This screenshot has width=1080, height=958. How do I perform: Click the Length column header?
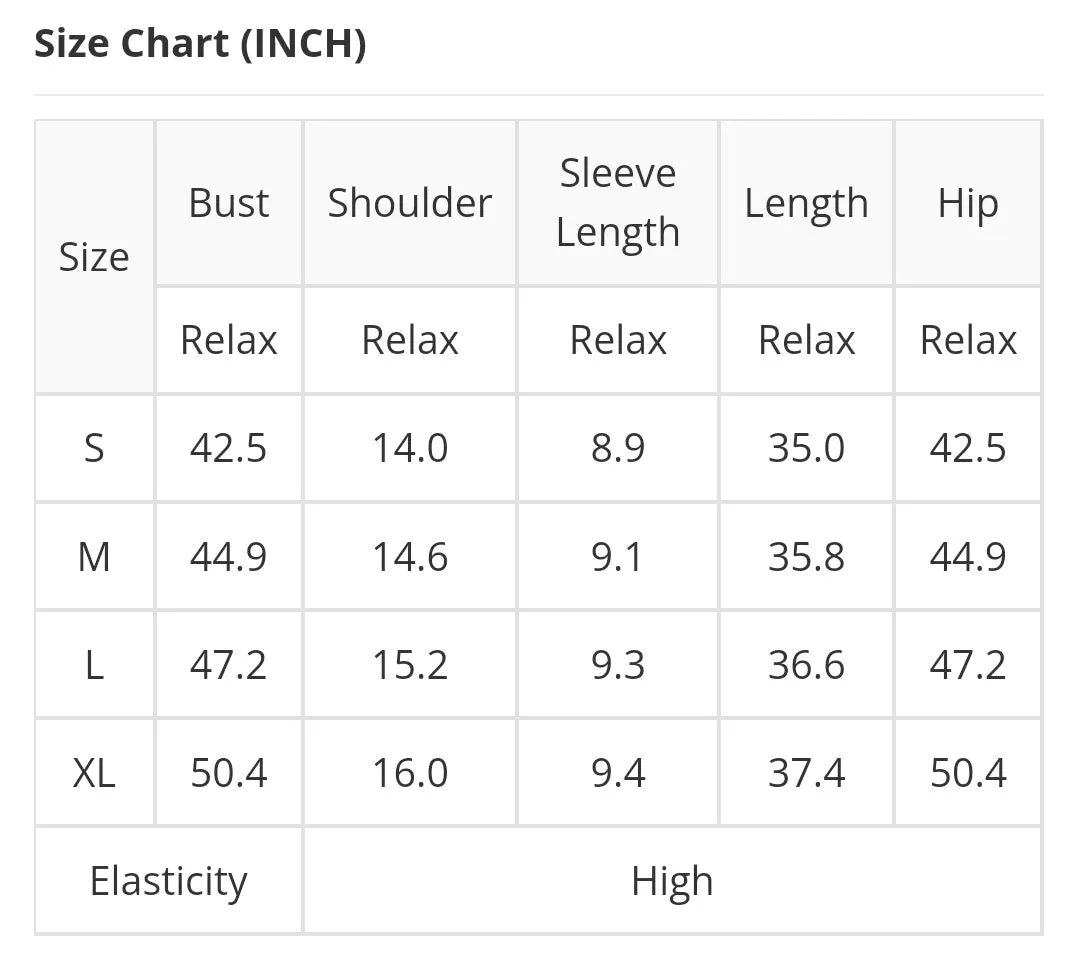(807, 203)
